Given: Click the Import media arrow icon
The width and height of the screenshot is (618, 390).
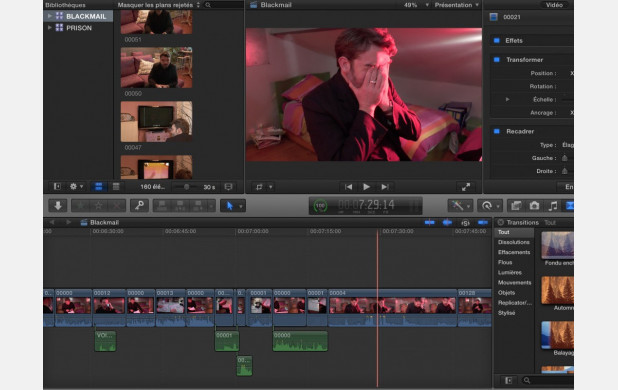Looking at the screenshot, I should click(58, 206).
